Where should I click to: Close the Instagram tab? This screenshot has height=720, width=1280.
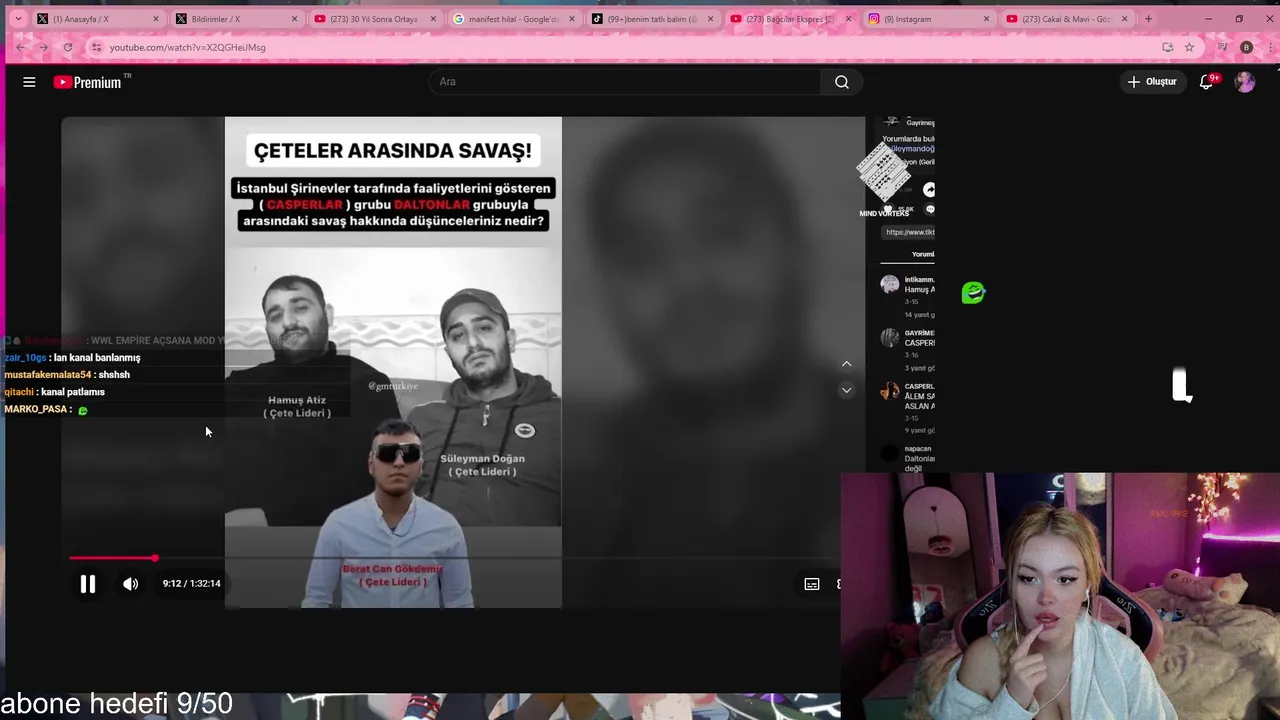point(986,19)
